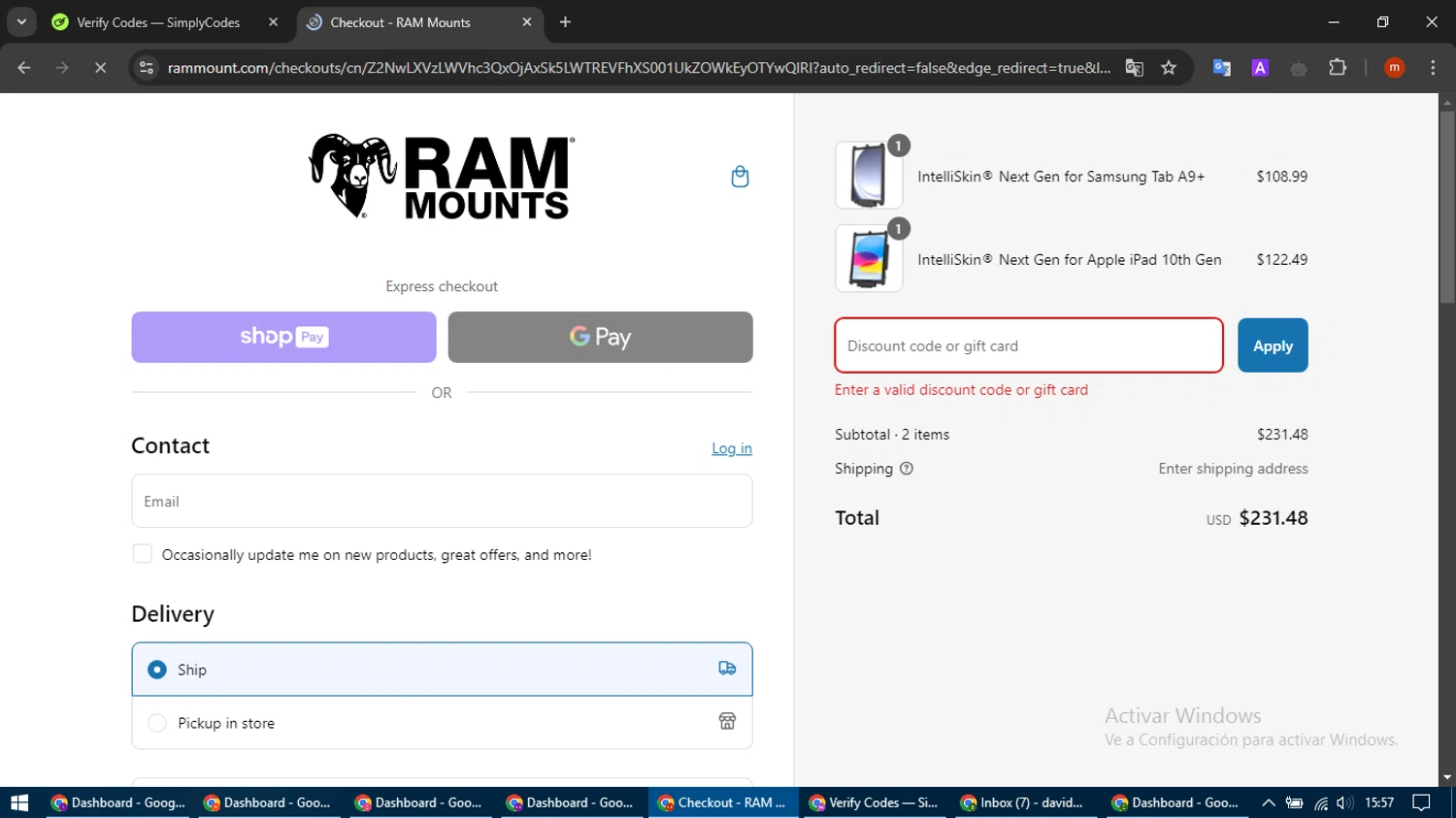Open the Windows Start menu
1456x818 pixels.
point(19,802)
